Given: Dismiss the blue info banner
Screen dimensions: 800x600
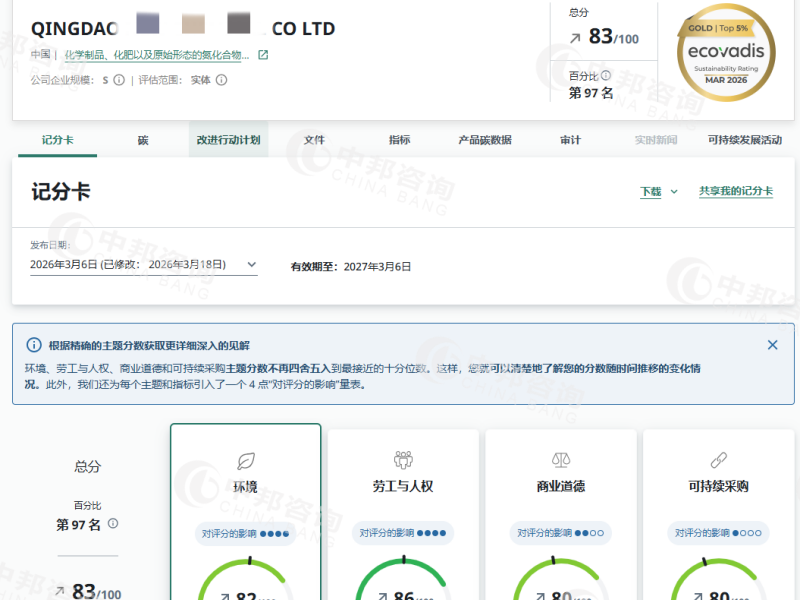Looking at the screenshot, I should point(772,345).
